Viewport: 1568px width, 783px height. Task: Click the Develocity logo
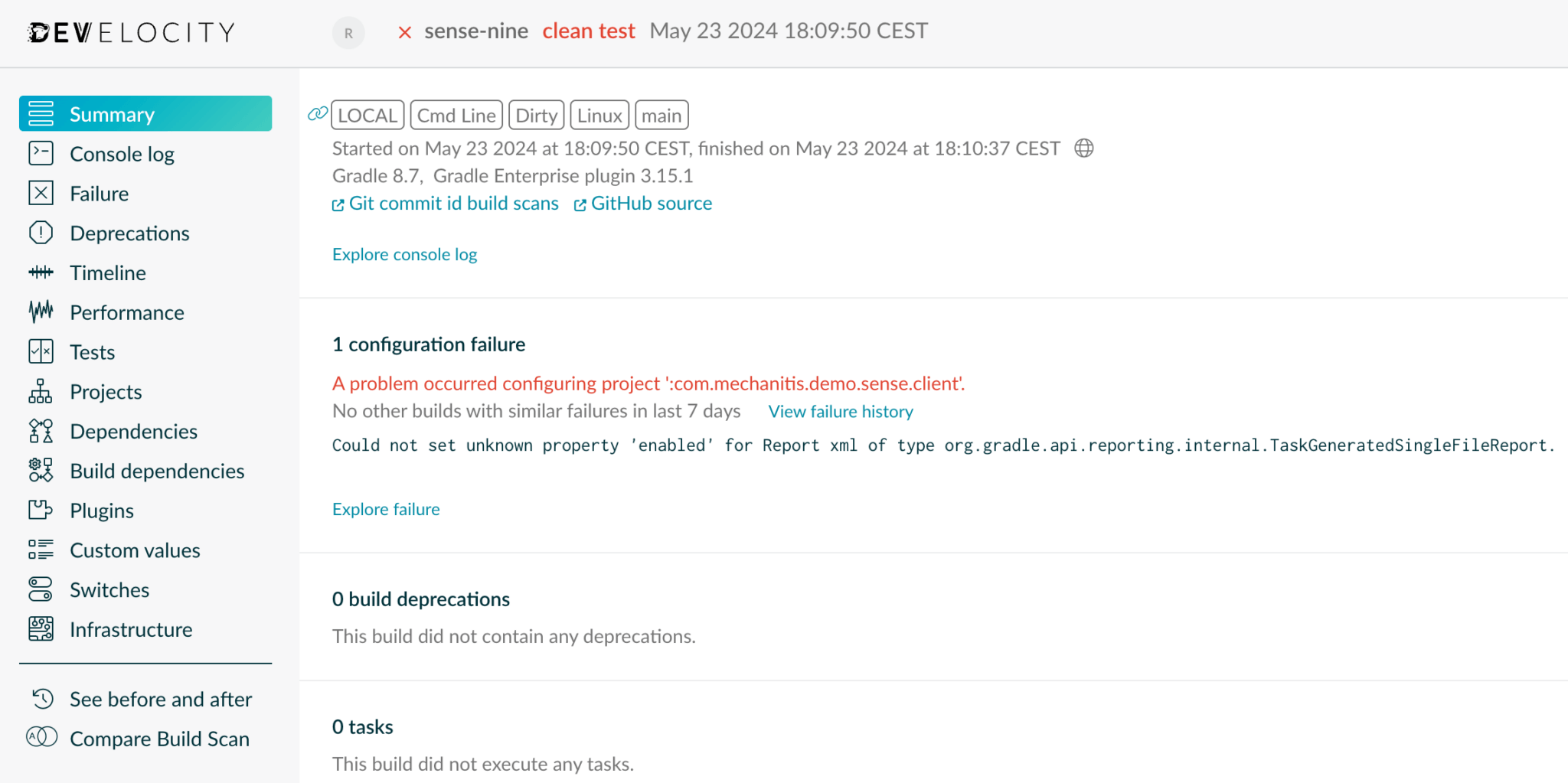coord(131,32)
